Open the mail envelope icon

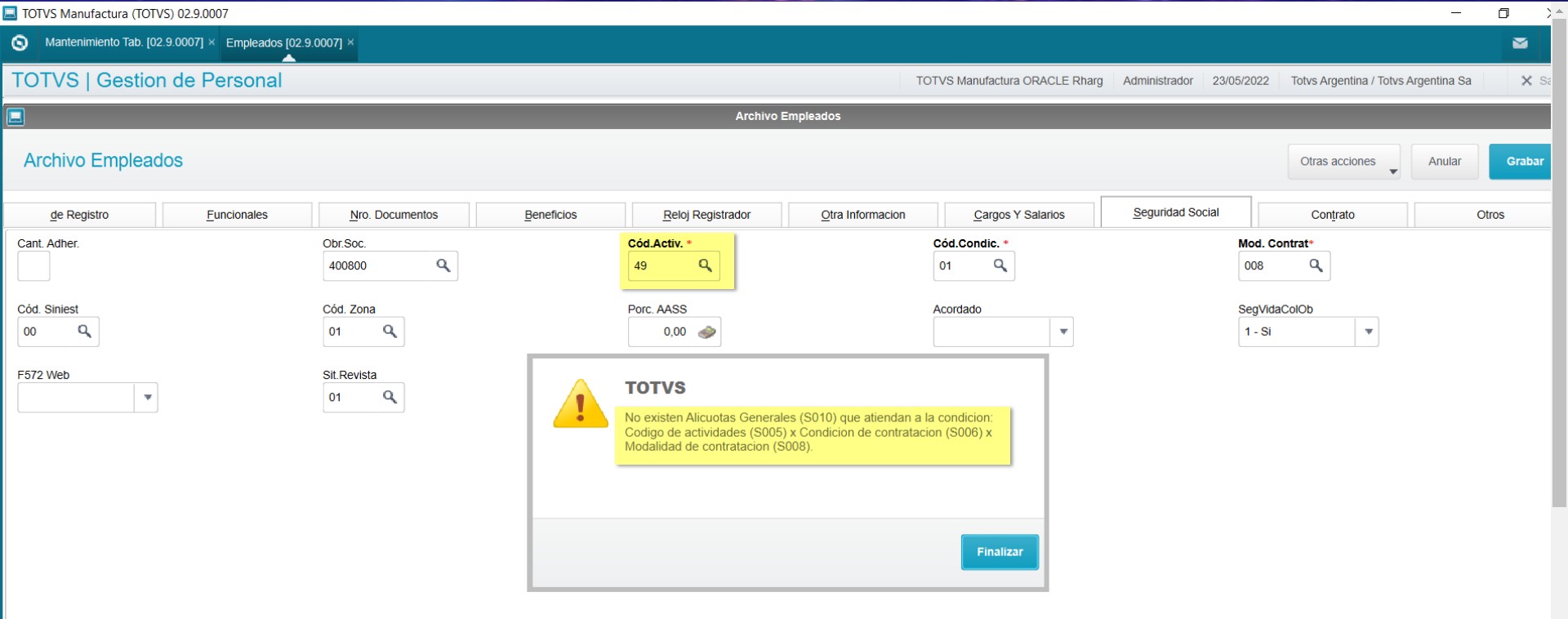tap(1520, 43)
